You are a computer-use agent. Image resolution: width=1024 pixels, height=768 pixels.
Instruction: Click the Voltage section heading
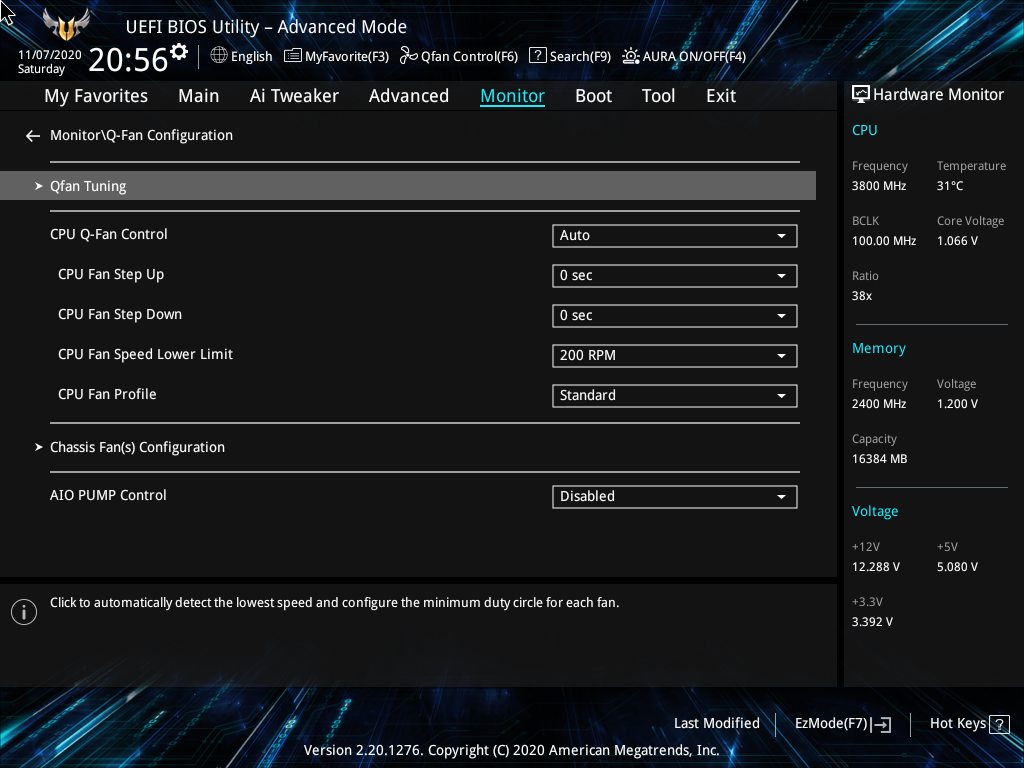pos(875,511)
